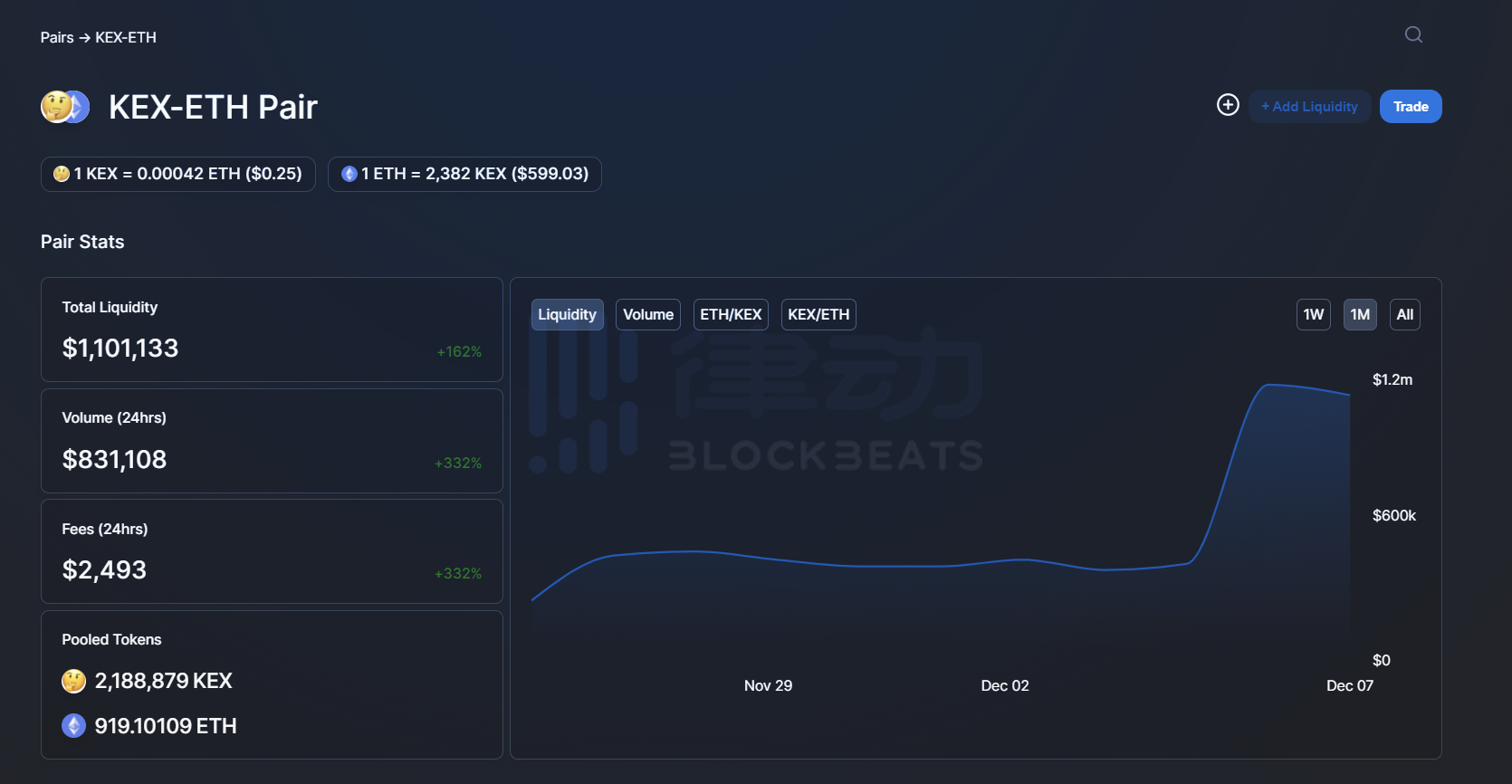Click the $0 axis label

pyautogui.click(x=1382, y=661)
